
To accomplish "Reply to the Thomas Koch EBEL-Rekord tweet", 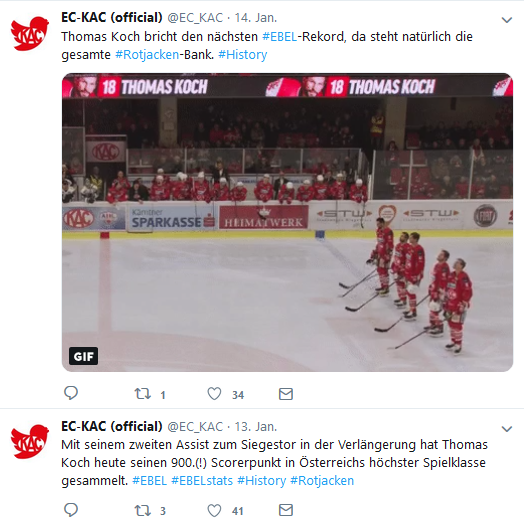I will pos(71,393).
